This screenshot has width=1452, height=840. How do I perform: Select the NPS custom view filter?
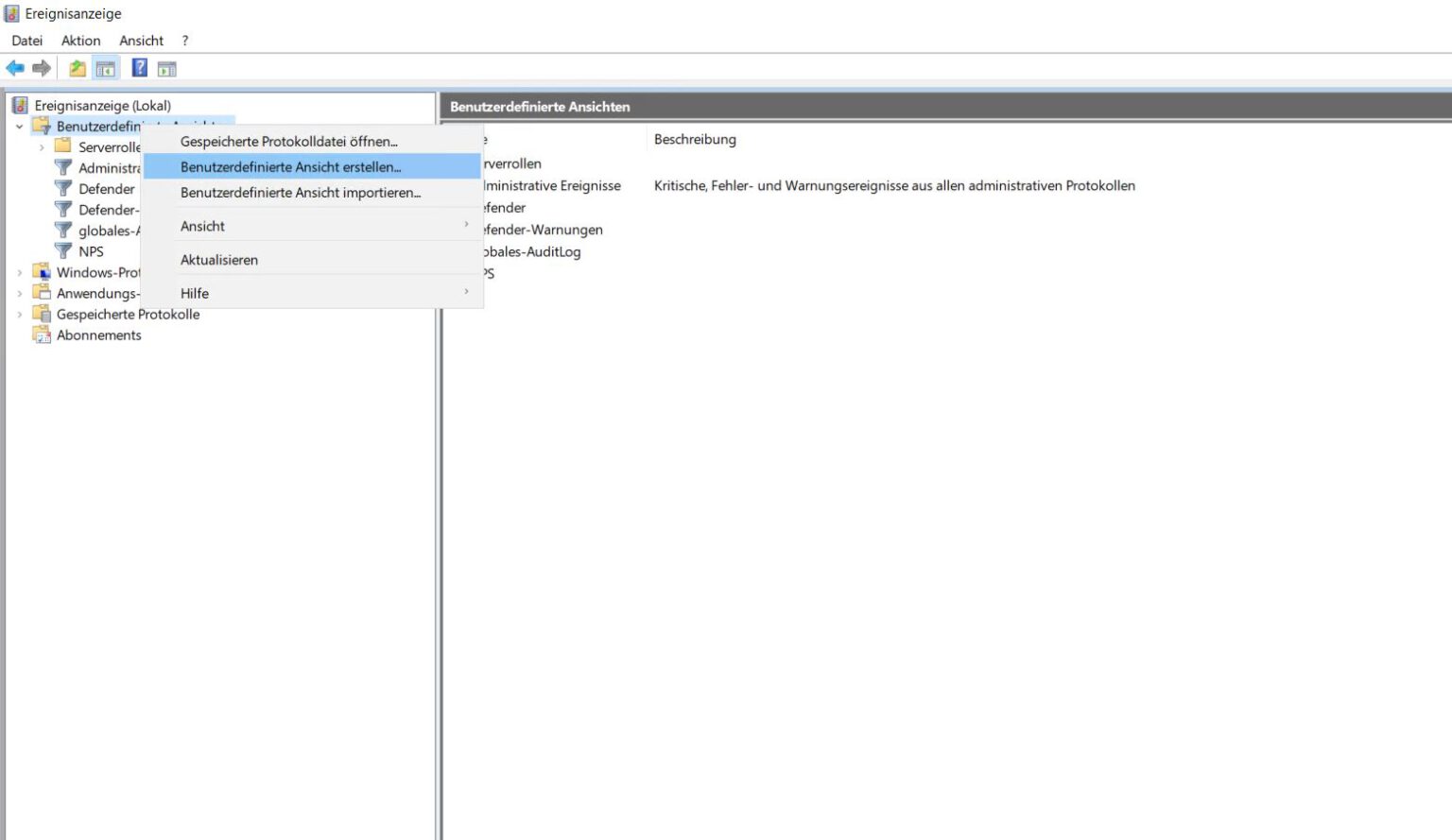pyautogui.click(x=91, y=251)
